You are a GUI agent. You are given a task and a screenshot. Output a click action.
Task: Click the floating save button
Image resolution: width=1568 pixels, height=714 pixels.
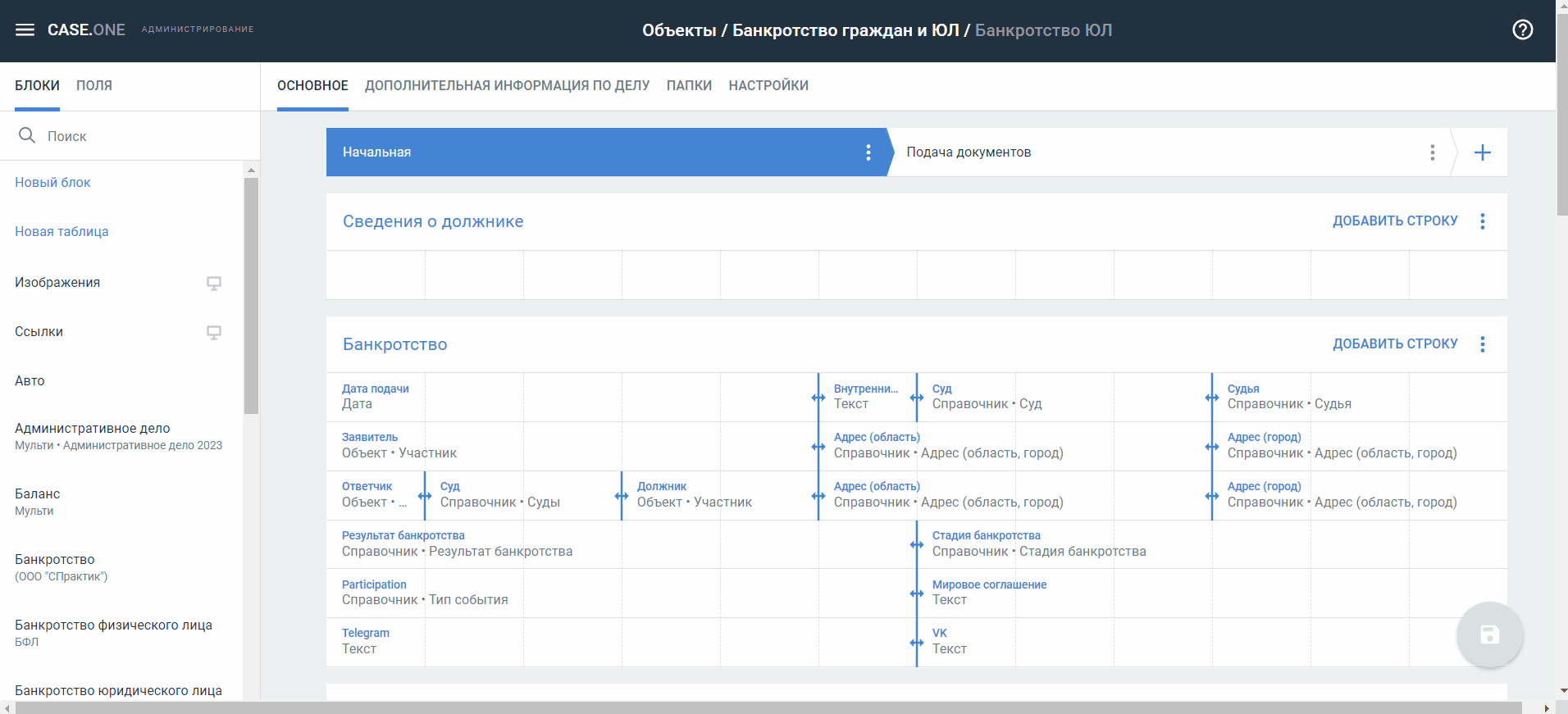(x=1489, y=634)
